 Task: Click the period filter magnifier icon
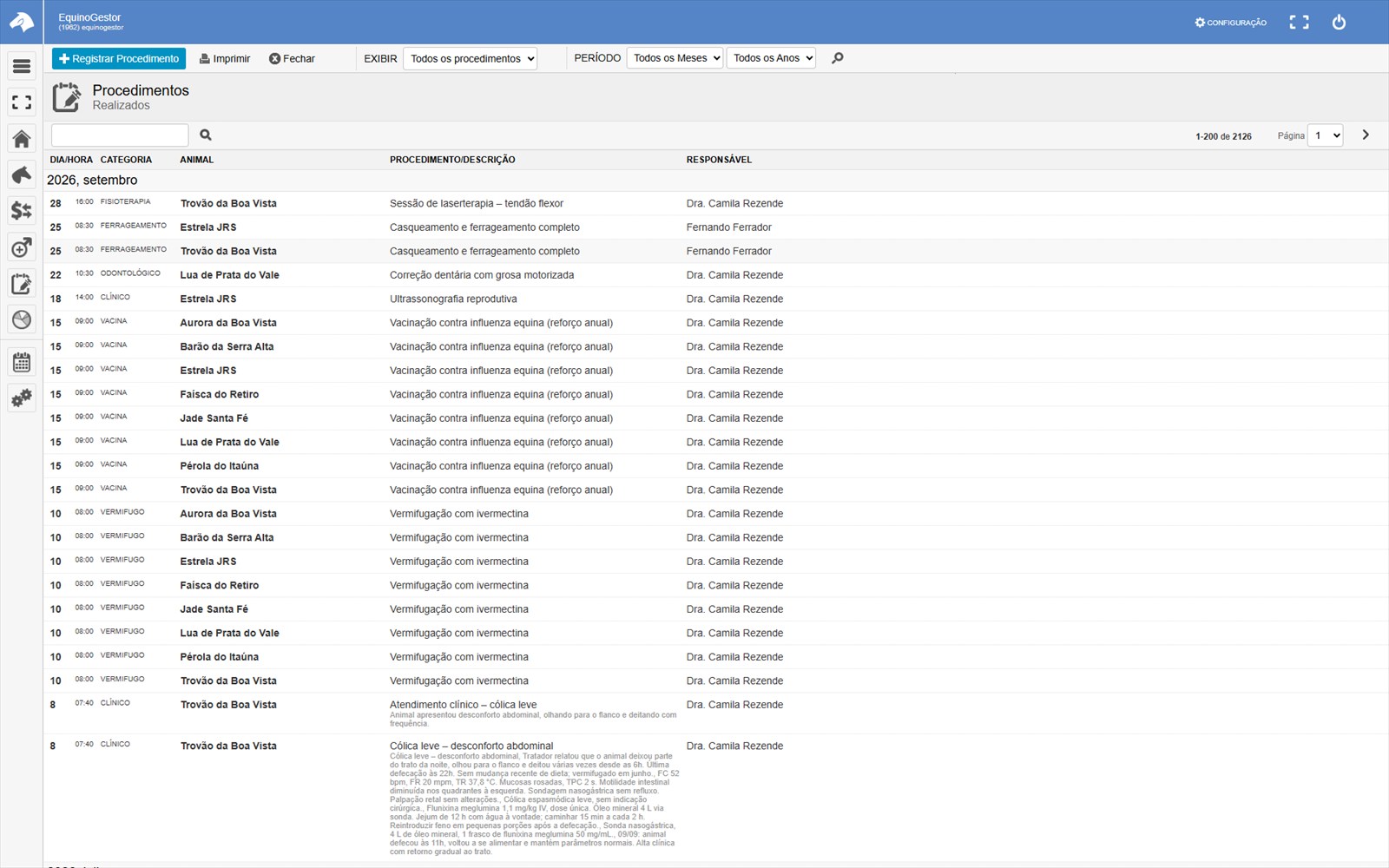click(x=837, y=58)
